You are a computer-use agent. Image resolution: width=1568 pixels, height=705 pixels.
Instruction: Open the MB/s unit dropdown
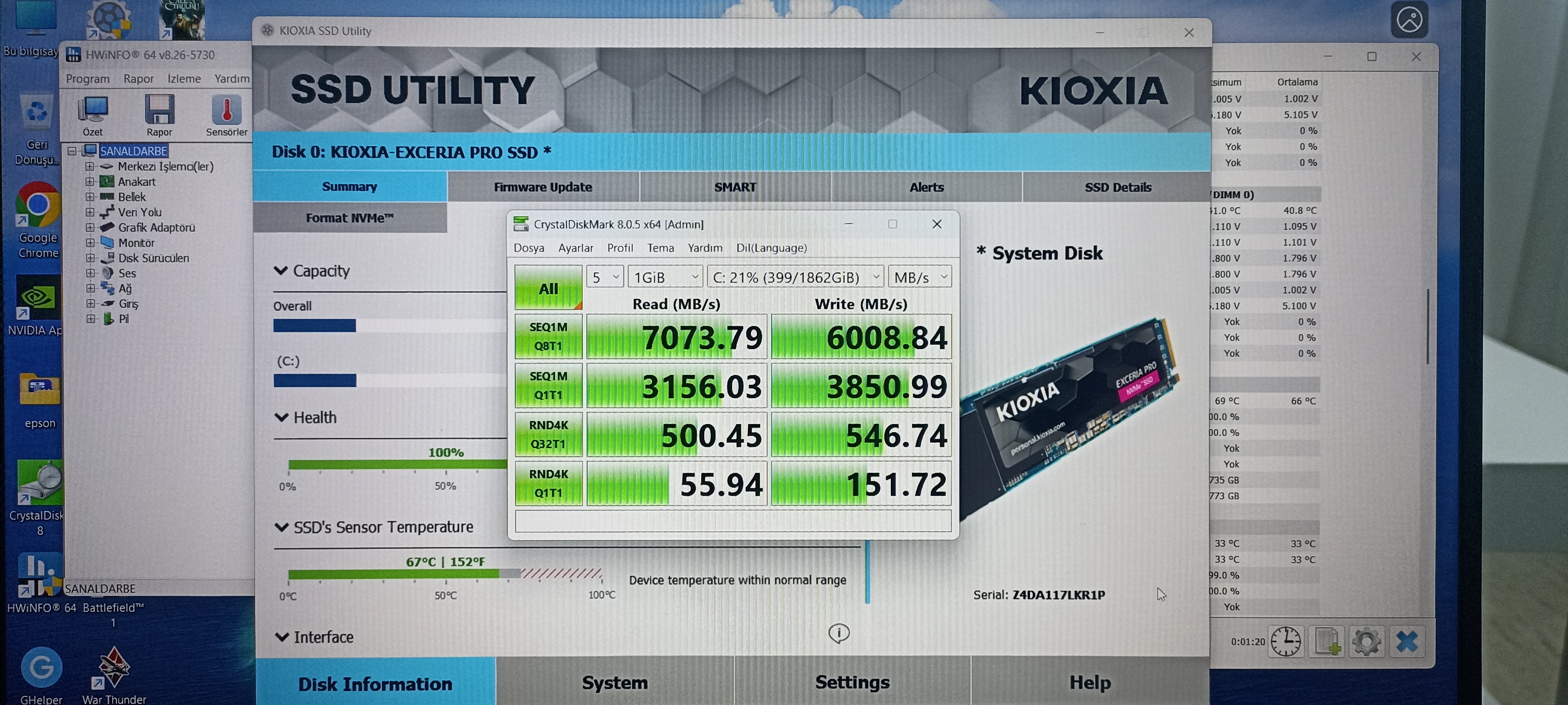(x=920, y=277)
